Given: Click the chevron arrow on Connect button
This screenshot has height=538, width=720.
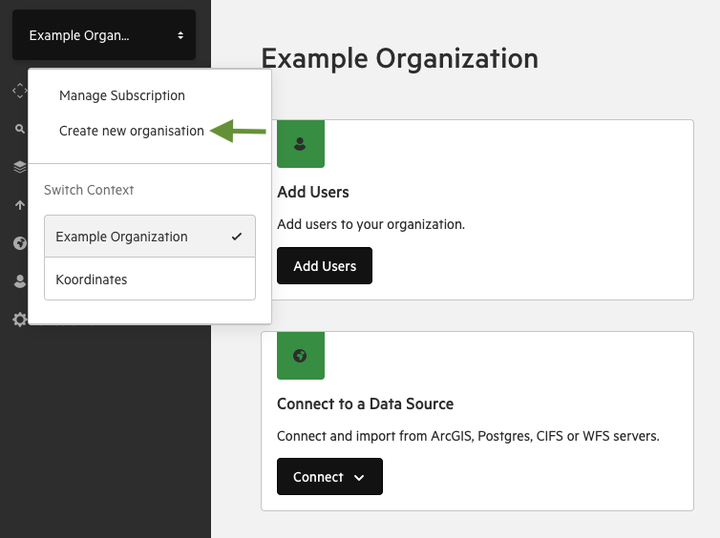Looking at the screenshot, I should [359, 478].
